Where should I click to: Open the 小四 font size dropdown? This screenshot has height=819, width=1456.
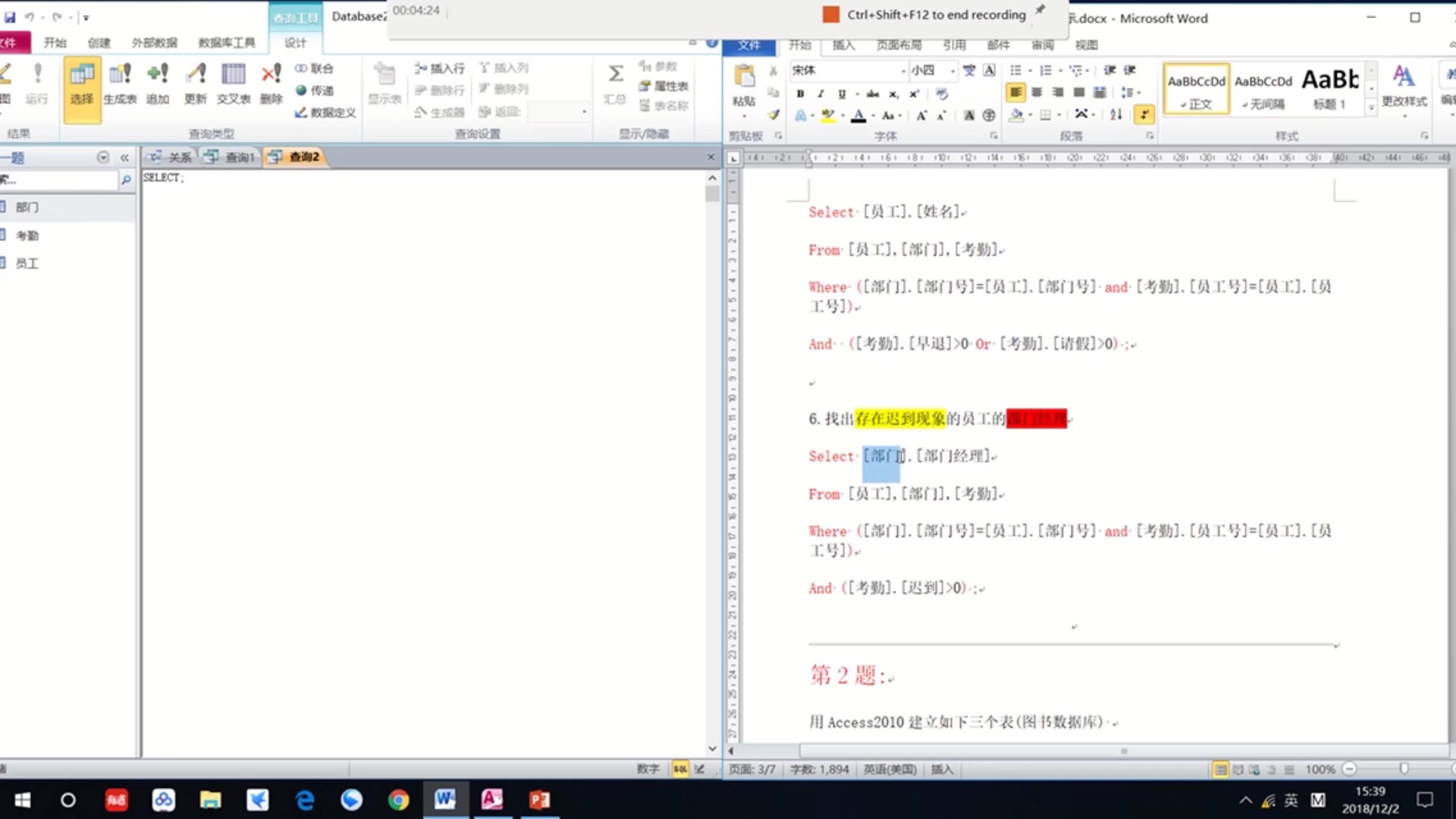(x=952, y=71)
